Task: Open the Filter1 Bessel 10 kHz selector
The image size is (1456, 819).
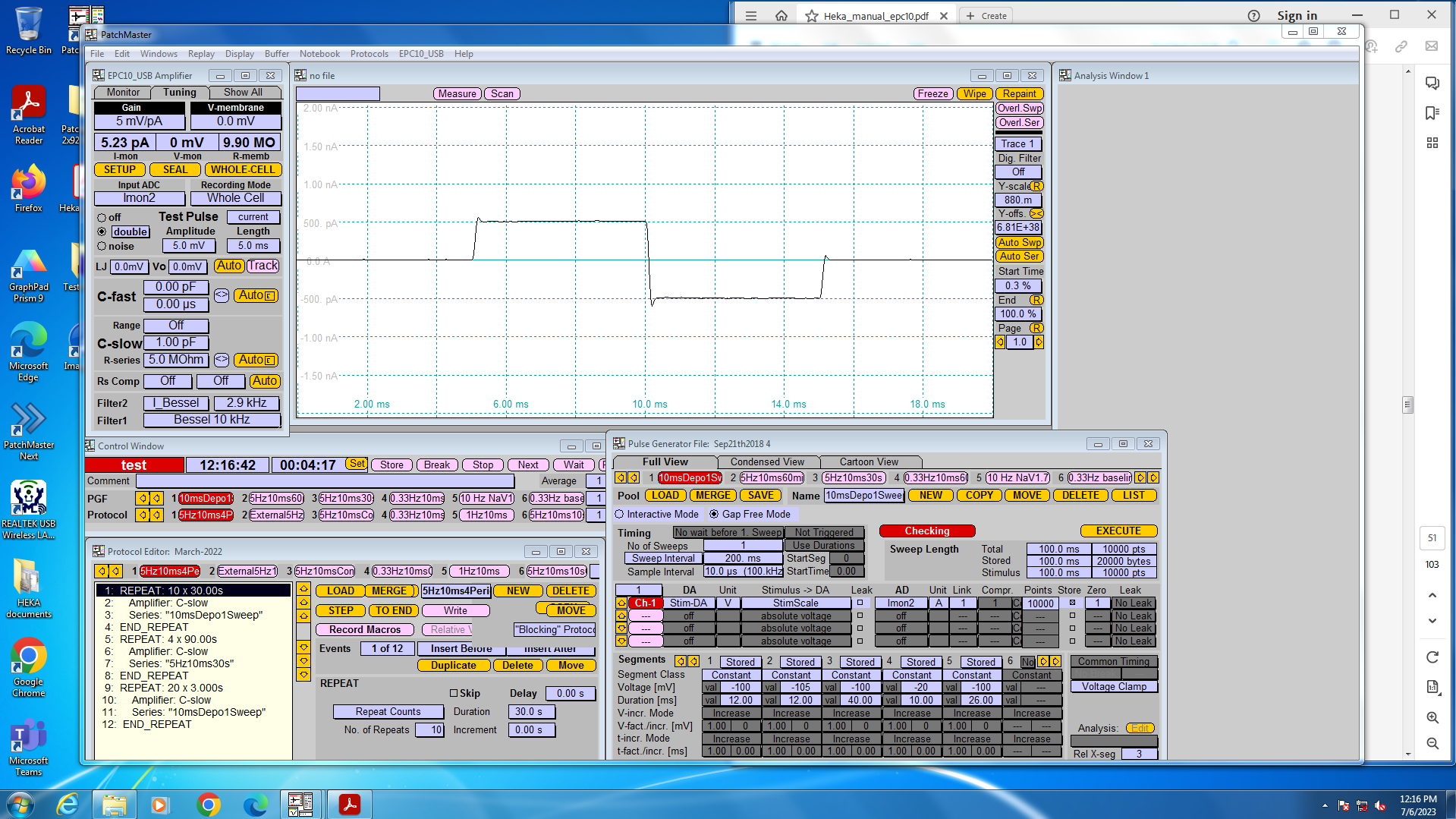Action: pyautogui.click(x=212, y=420)
